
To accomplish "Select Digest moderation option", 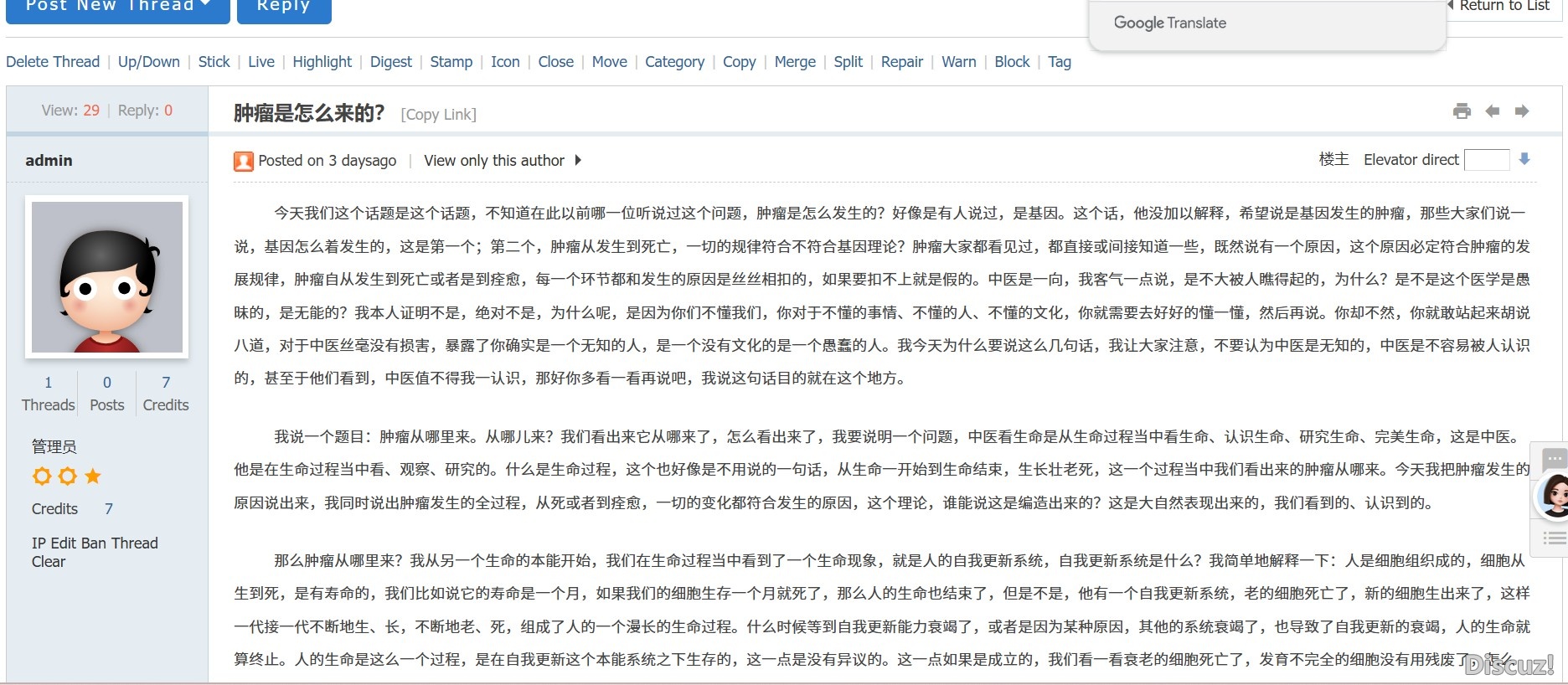I will (391, 62).
